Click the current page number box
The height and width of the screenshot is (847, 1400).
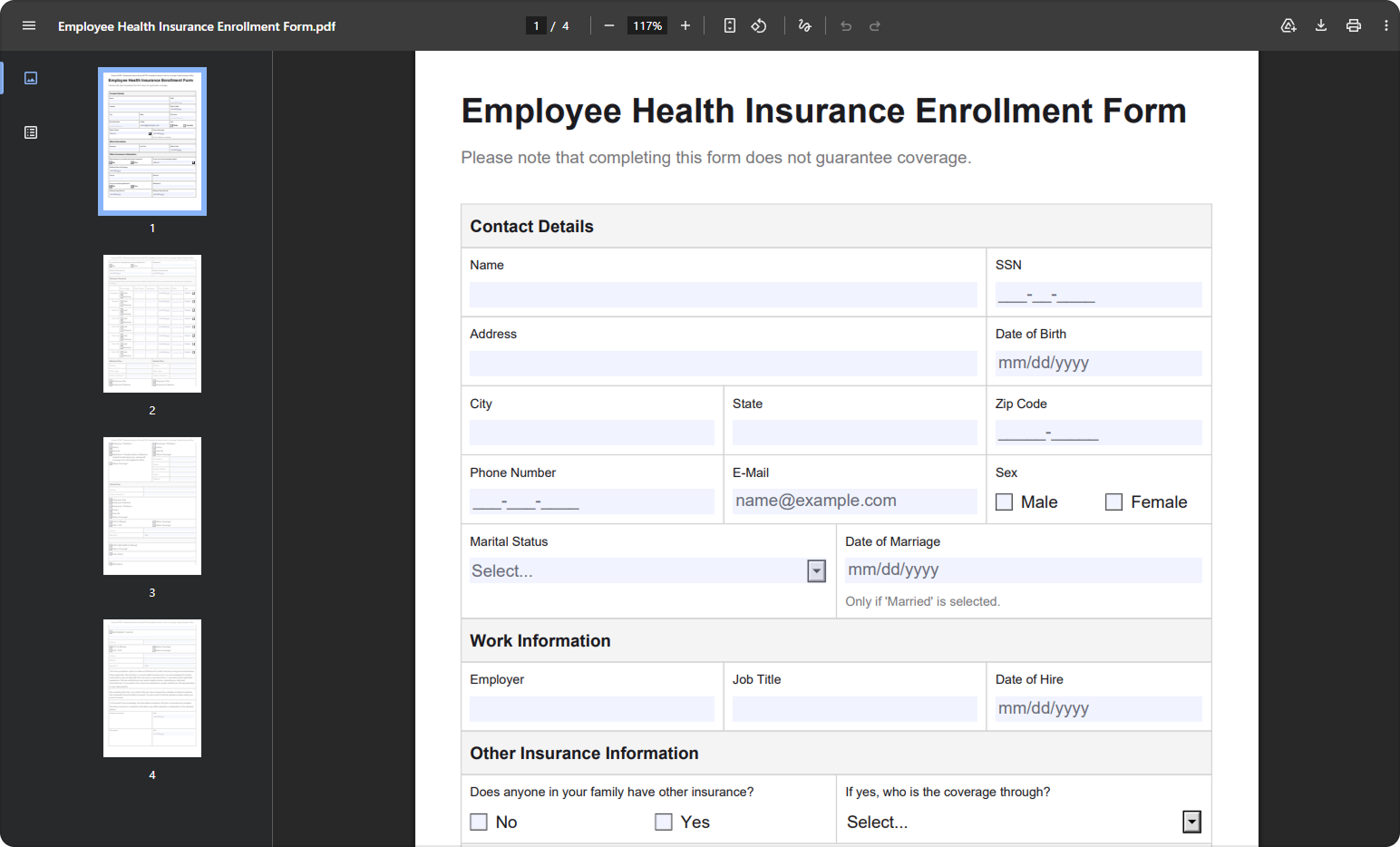tap(536, 25)
